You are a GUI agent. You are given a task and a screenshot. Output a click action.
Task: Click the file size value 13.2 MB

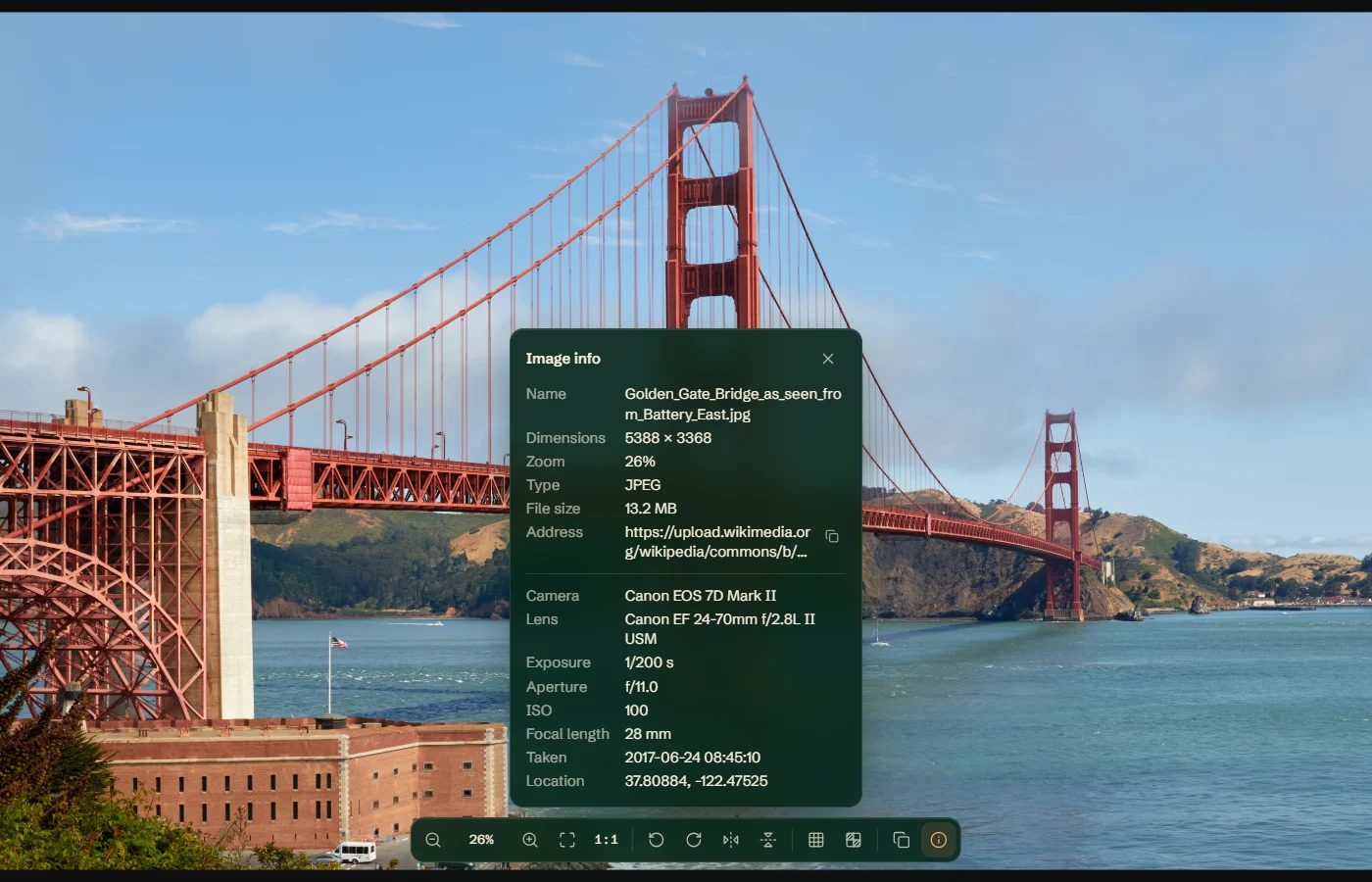[x=651, y=509]
